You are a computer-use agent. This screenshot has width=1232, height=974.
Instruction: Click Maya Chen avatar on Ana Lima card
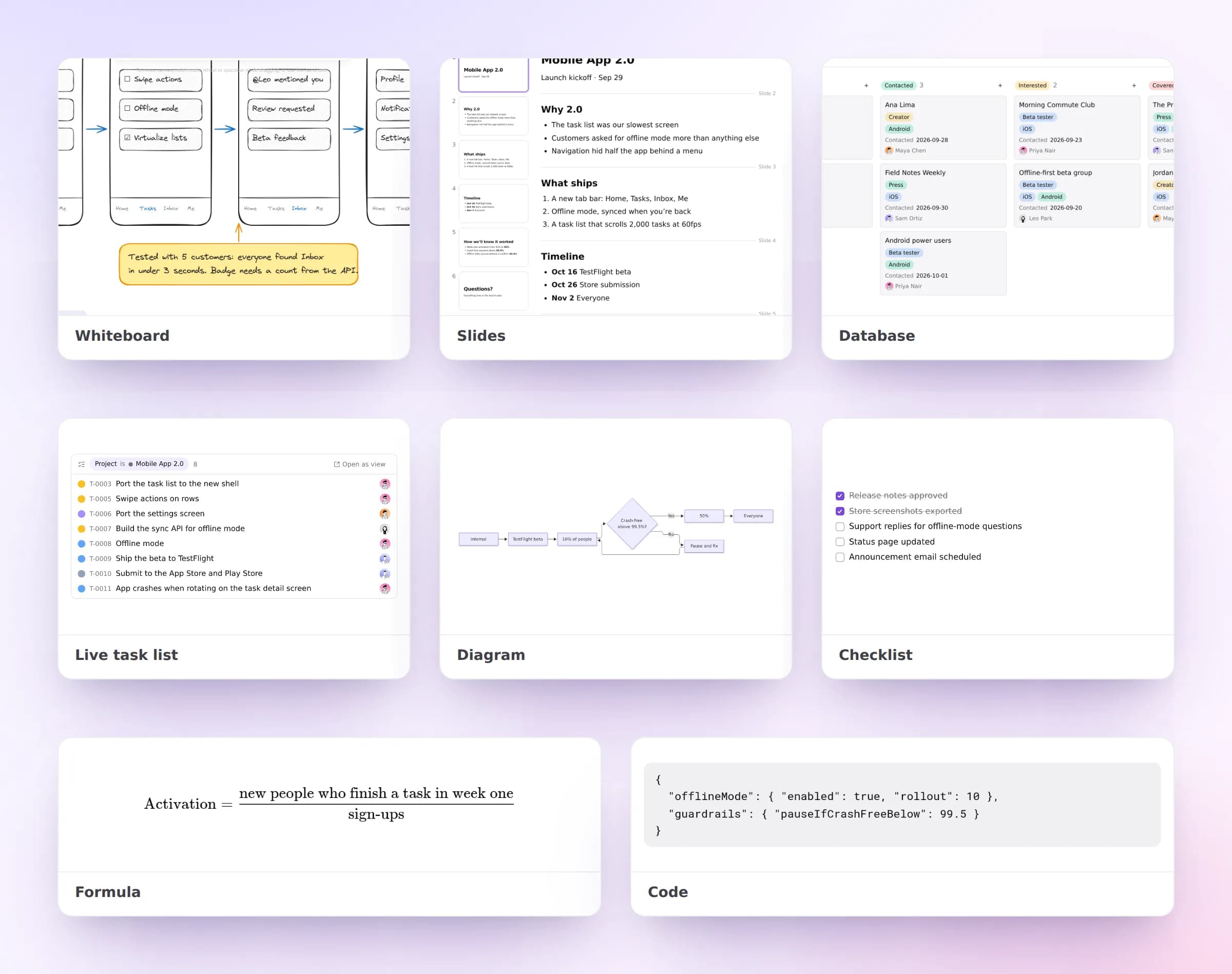click(889, 150)
